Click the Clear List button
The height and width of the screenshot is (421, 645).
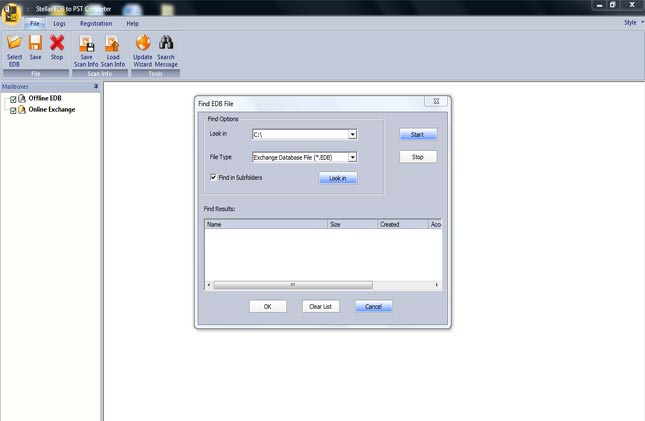coord(320,307)
